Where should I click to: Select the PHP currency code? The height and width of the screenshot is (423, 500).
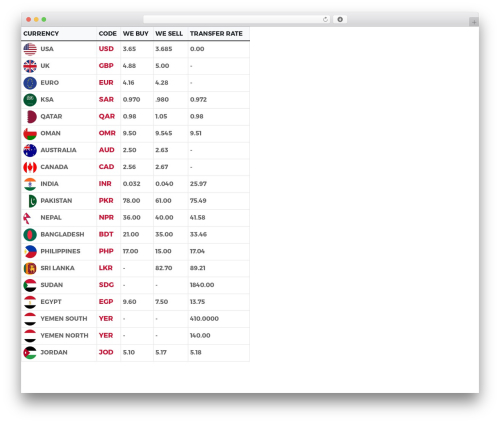click(x=106, y=251)
